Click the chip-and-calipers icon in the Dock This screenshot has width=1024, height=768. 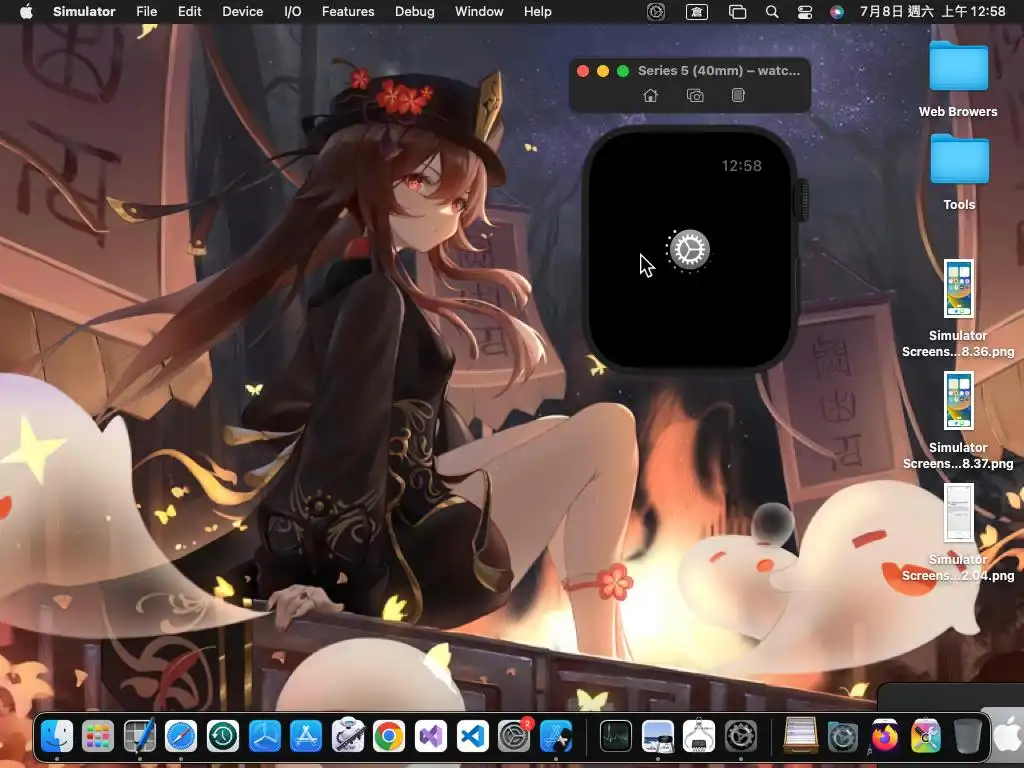point(699,736)
